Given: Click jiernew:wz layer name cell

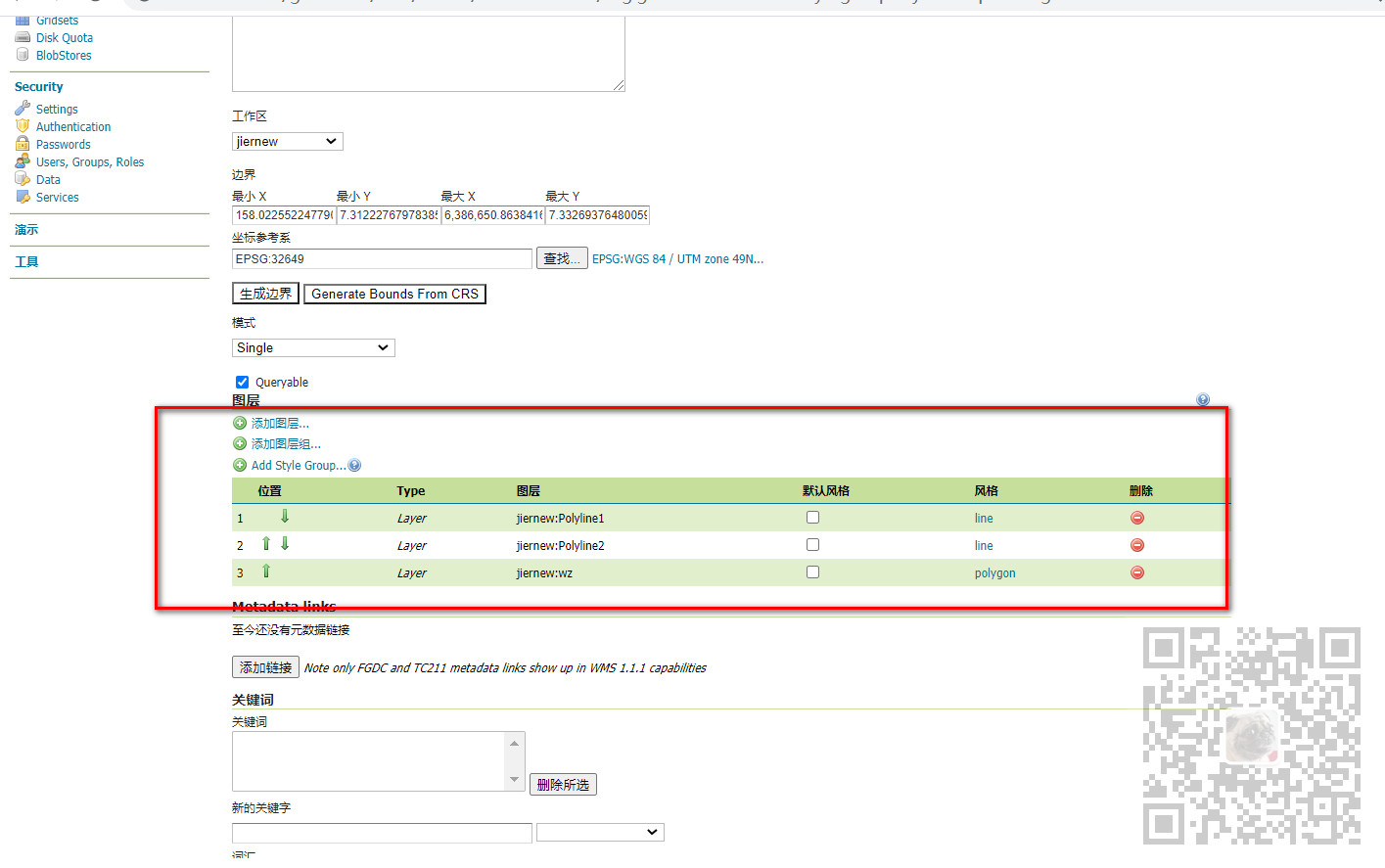Looking at the screenshot, I should pos(544,573).
